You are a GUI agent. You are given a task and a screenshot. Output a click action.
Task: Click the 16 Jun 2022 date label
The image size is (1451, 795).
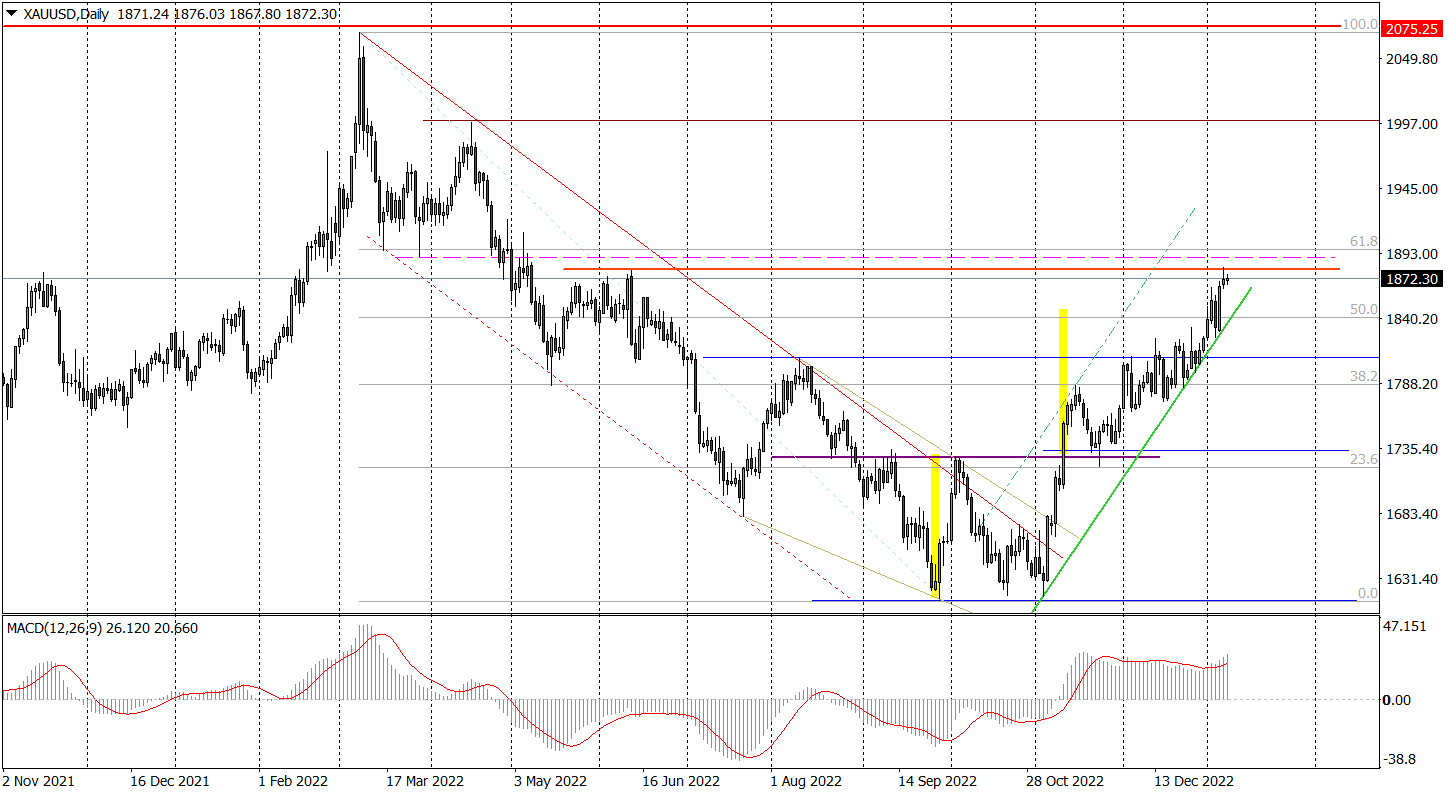(x=681, y=780)
